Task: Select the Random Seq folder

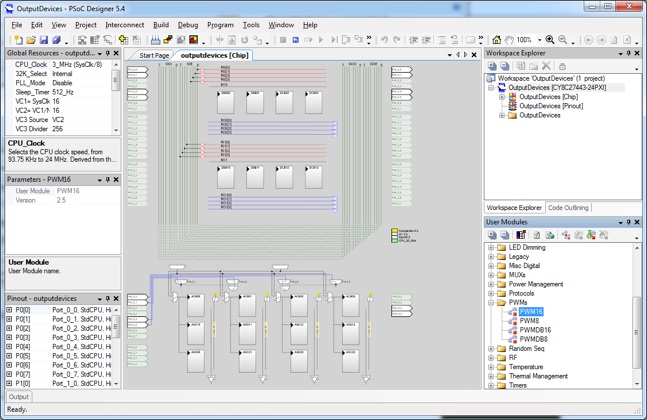Action: pos(526,348)
